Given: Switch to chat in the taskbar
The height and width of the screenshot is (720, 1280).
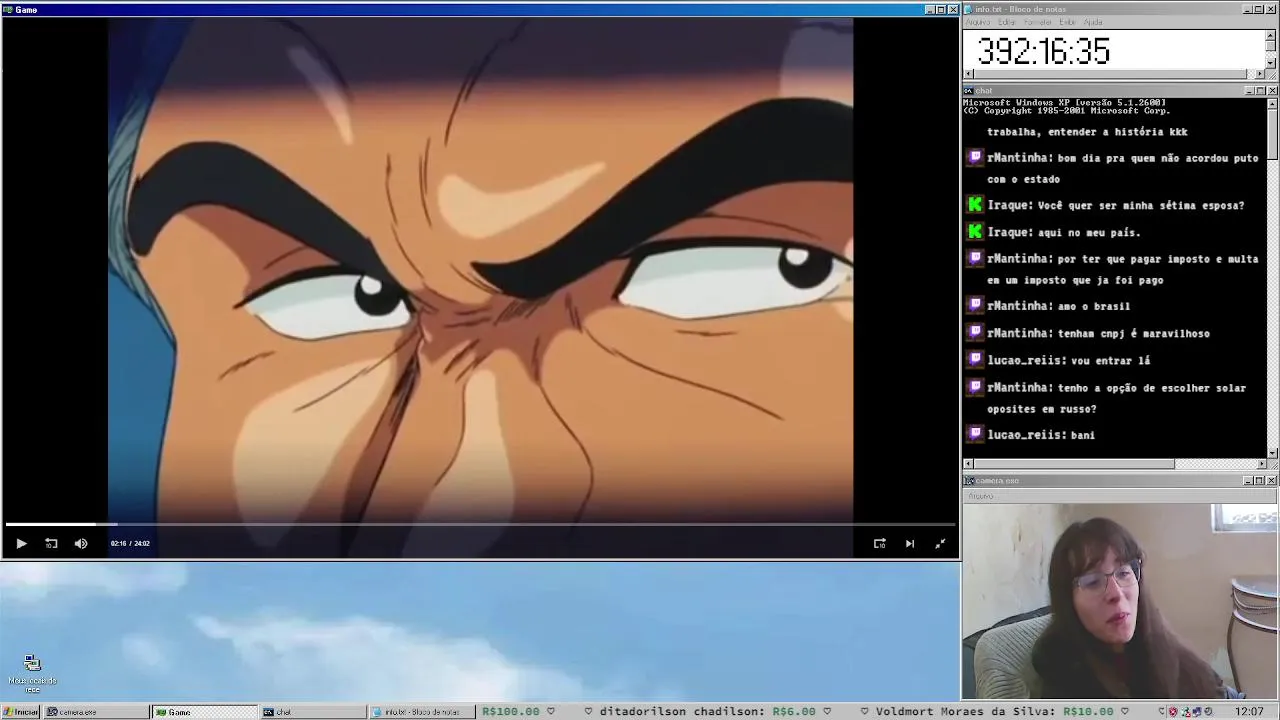Looking at the screenshot, I should point(313,712).
